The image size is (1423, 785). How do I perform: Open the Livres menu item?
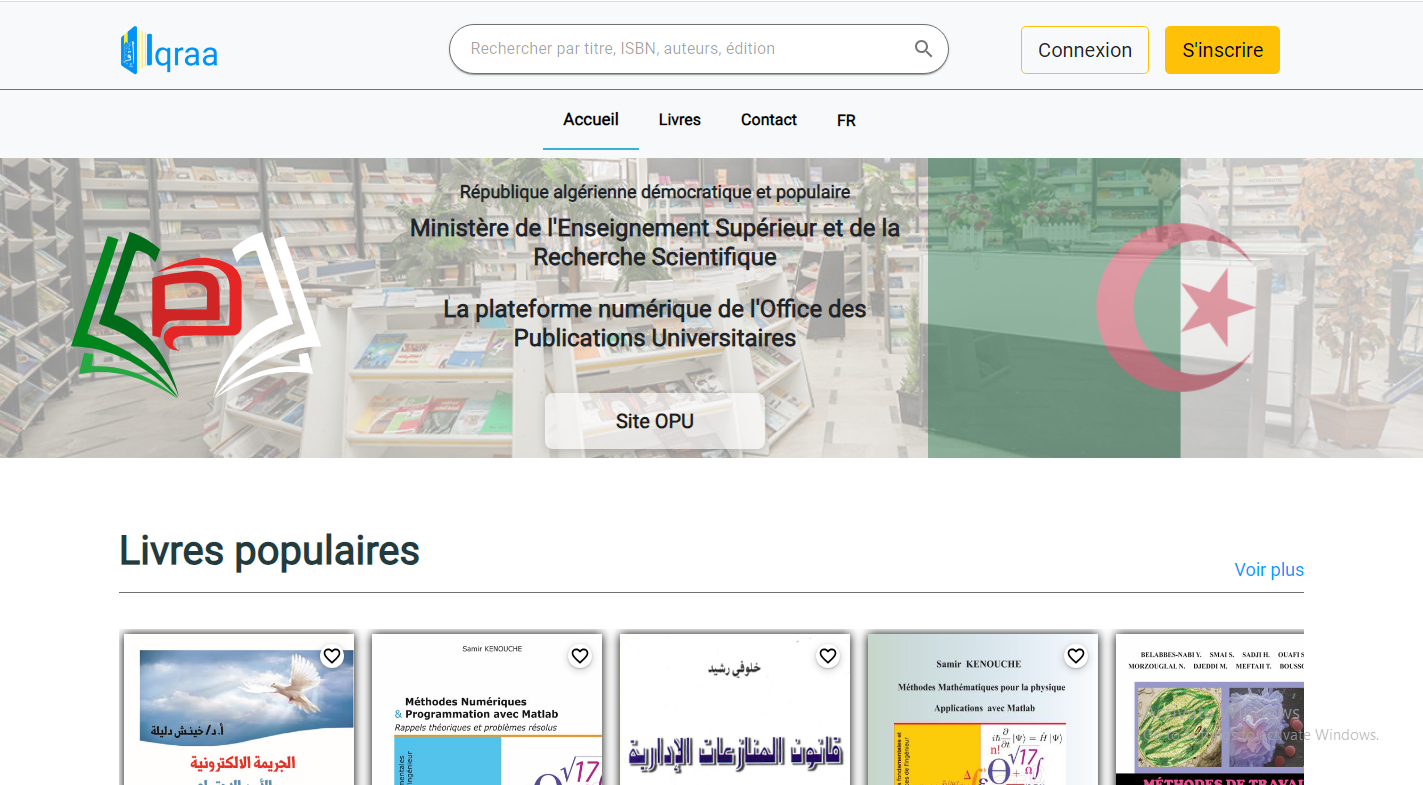click(x=679, y=120)
